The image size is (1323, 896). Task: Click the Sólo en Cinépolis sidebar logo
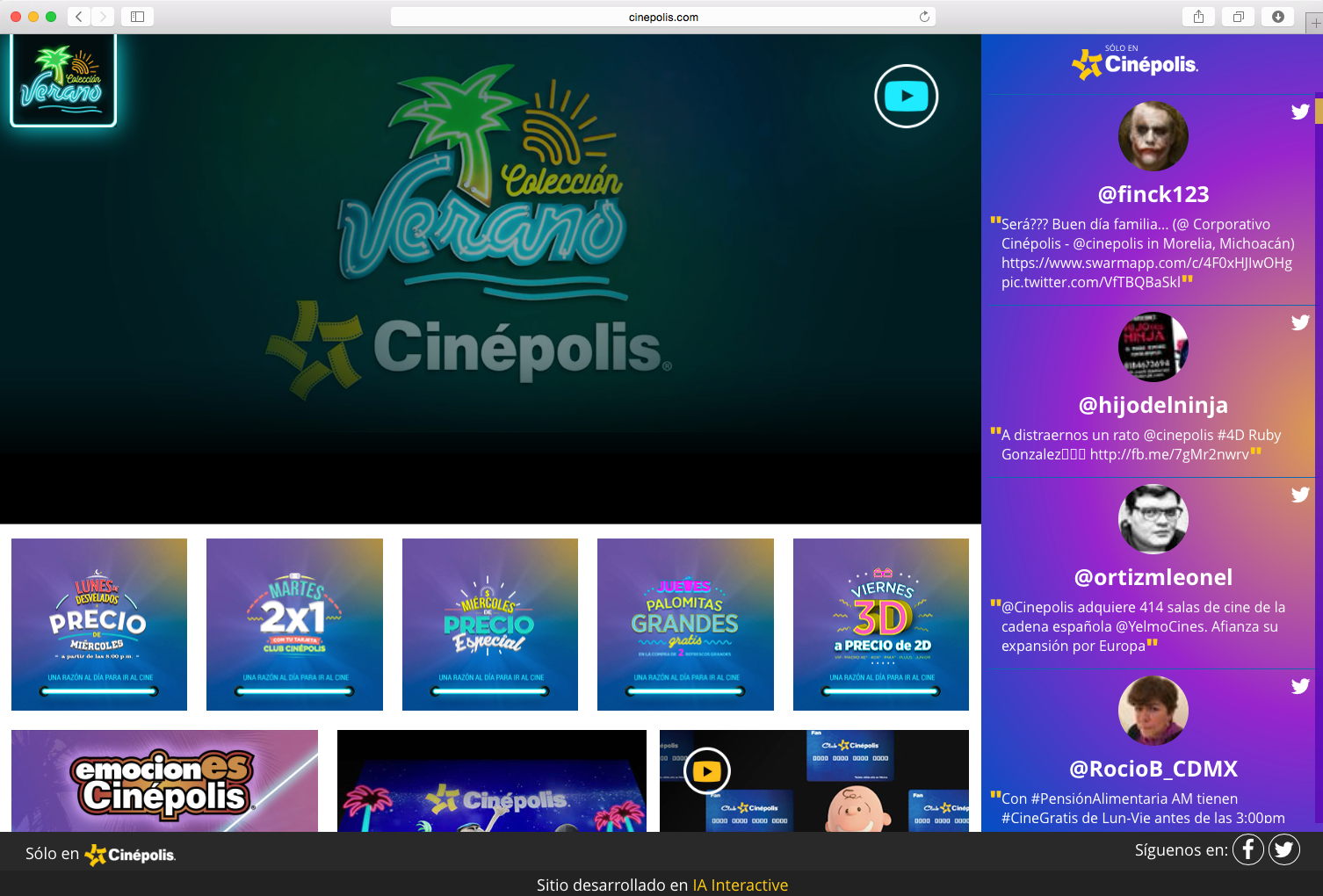[1135, 62]
